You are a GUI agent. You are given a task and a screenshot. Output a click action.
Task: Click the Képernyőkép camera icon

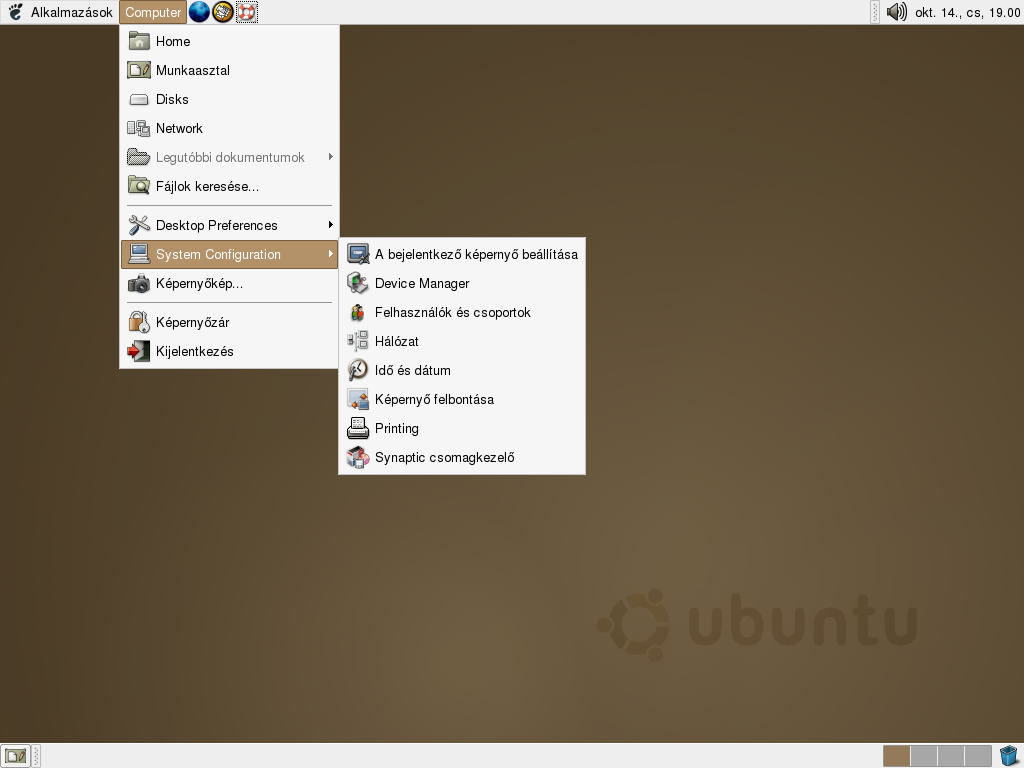click(x=138, y=283)
